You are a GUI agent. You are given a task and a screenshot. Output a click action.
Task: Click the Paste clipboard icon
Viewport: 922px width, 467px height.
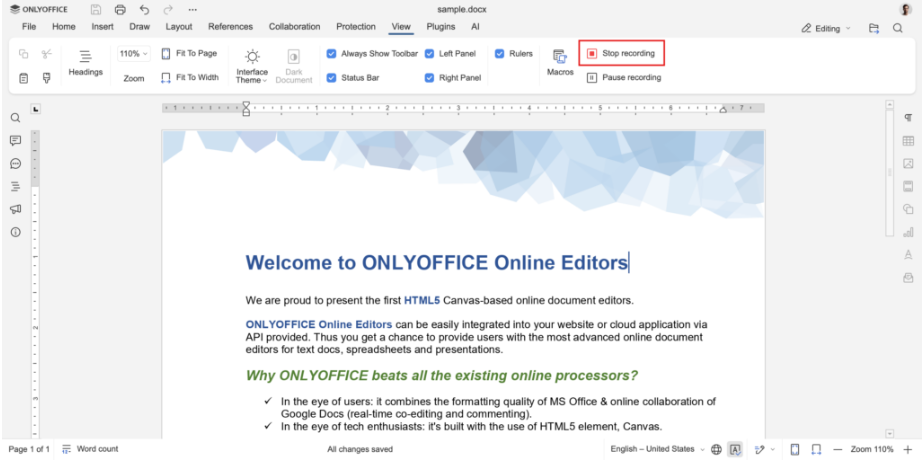click(24, 78)
